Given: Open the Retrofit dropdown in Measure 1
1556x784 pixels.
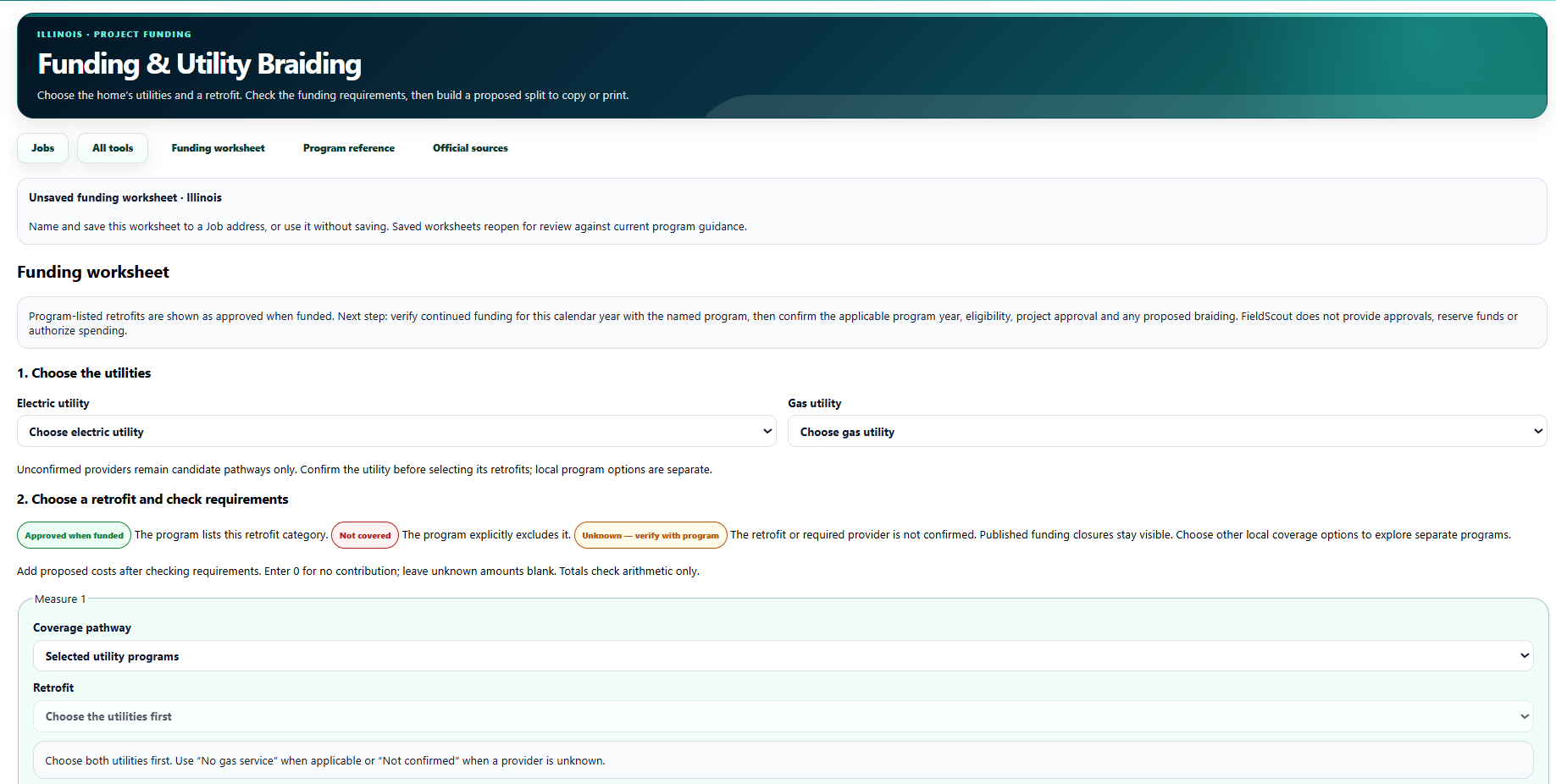Looking at the screenshot, I should [x=783, y=716].
